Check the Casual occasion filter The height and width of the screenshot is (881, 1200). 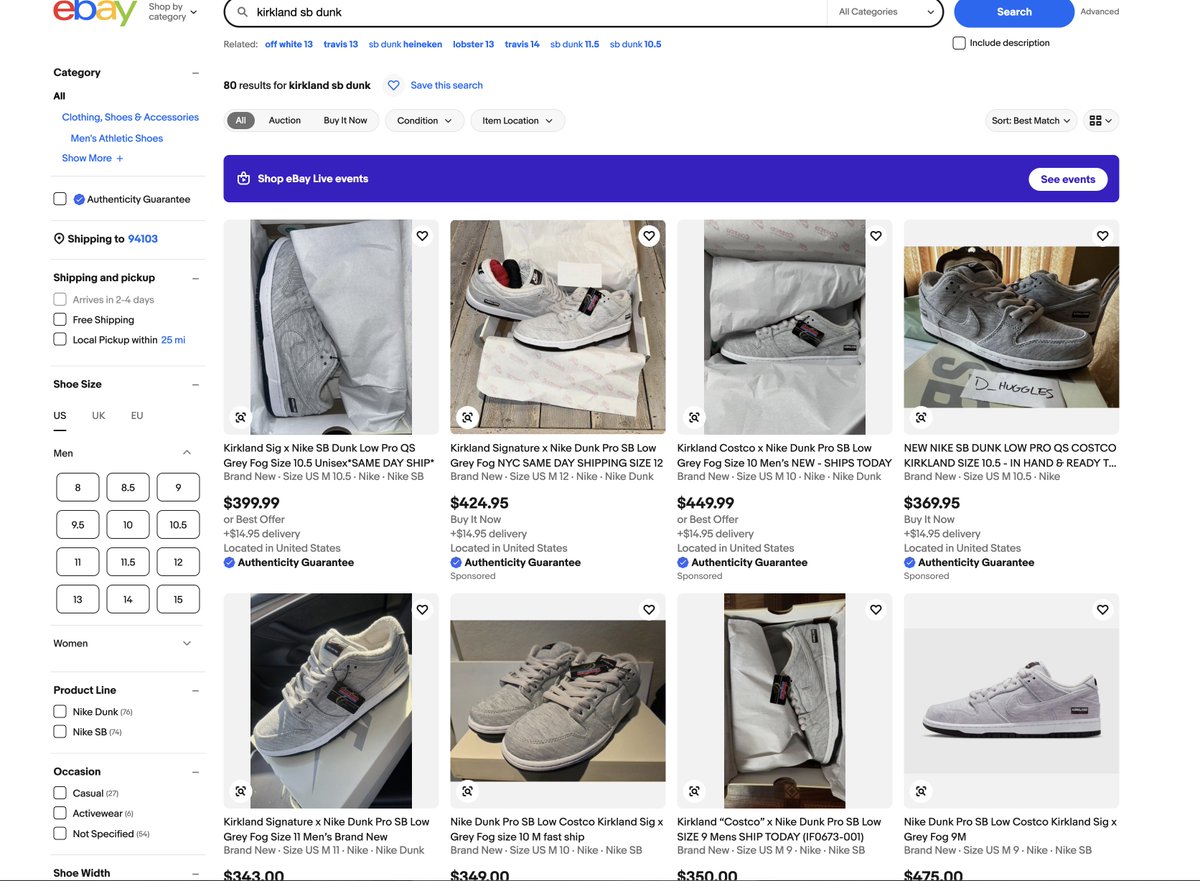pos(60,793)
